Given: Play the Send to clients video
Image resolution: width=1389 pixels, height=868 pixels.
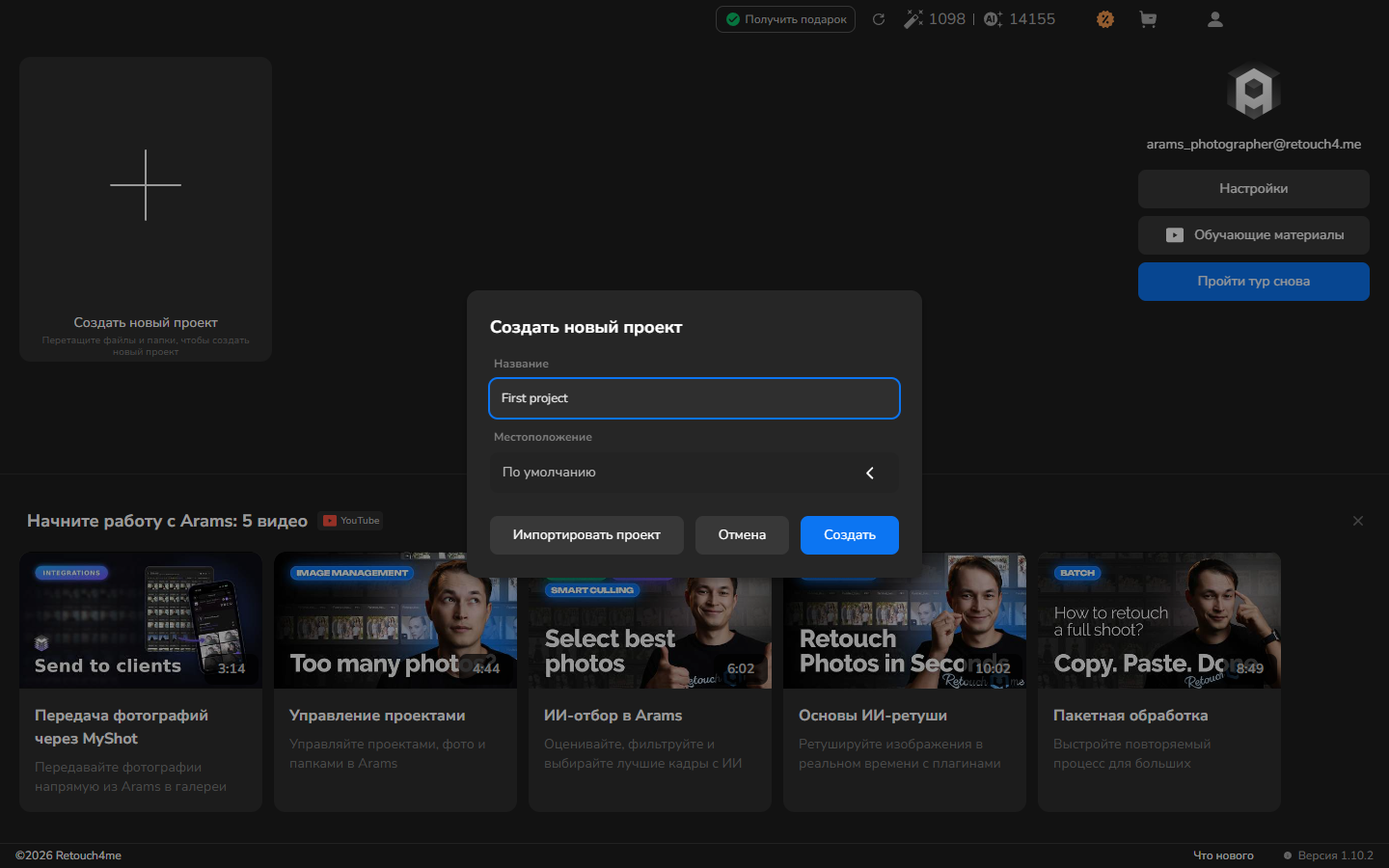Looking at the screenshot, I should pos(141,620).
